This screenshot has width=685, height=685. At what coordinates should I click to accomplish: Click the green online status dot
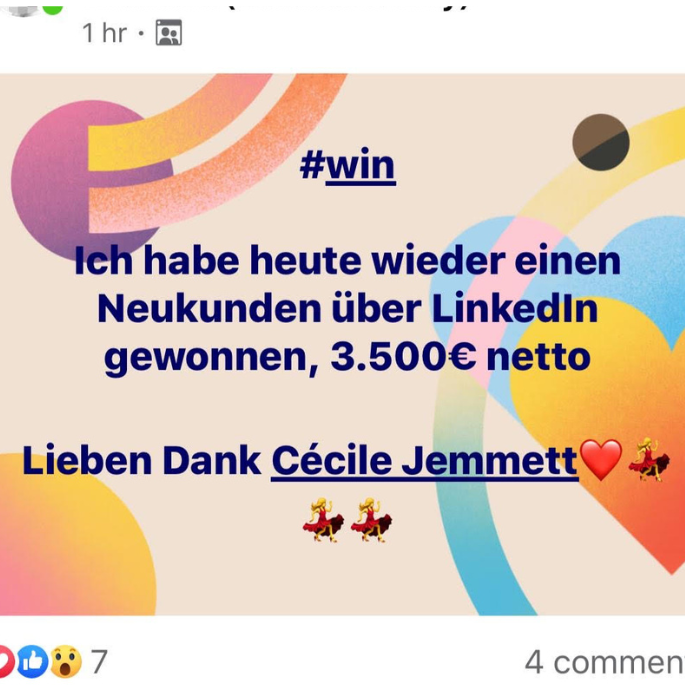(52, 7)
